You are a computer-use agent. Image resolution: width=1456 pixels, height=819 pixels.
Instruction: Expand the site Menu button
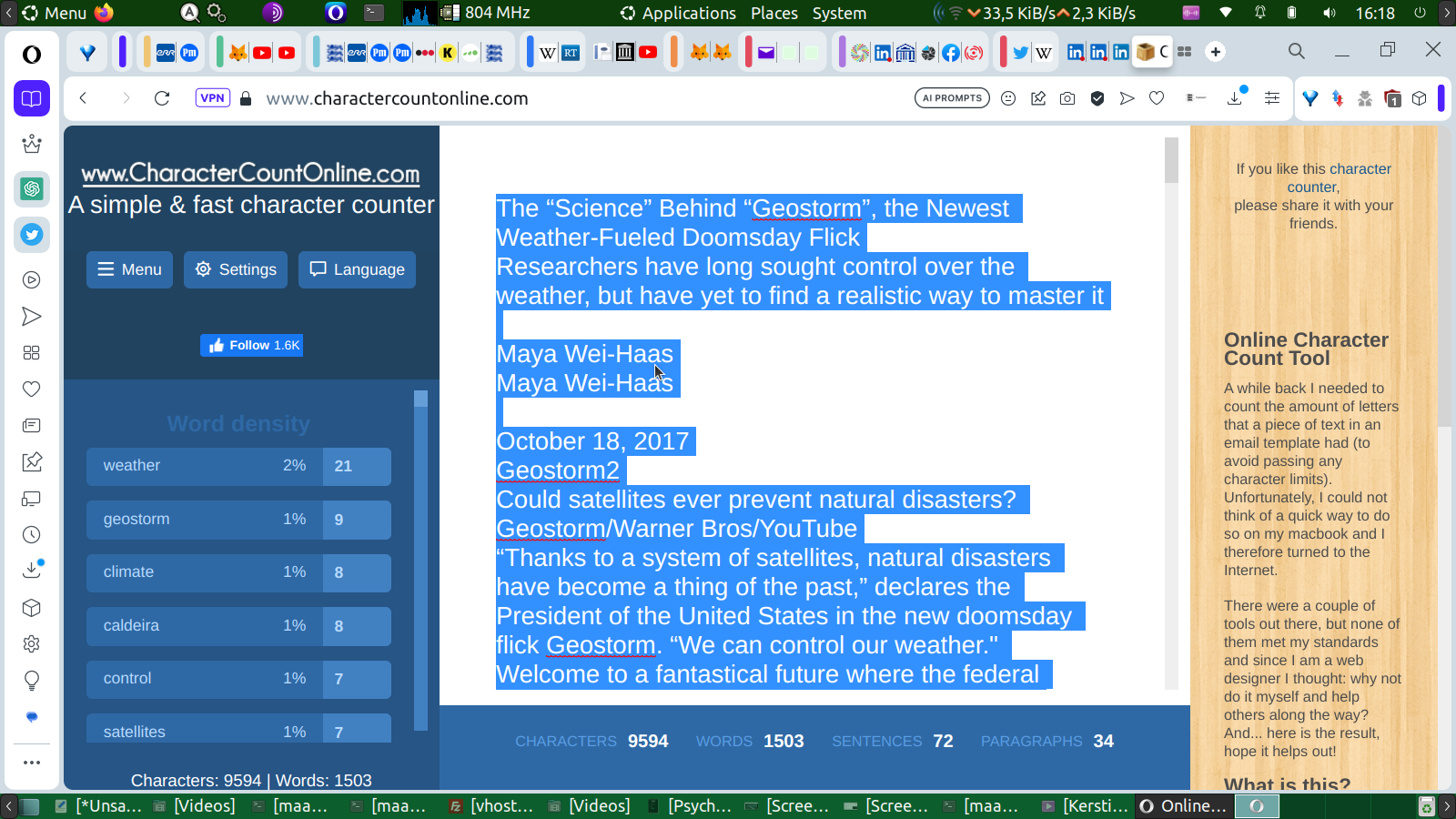pos(129,269)
